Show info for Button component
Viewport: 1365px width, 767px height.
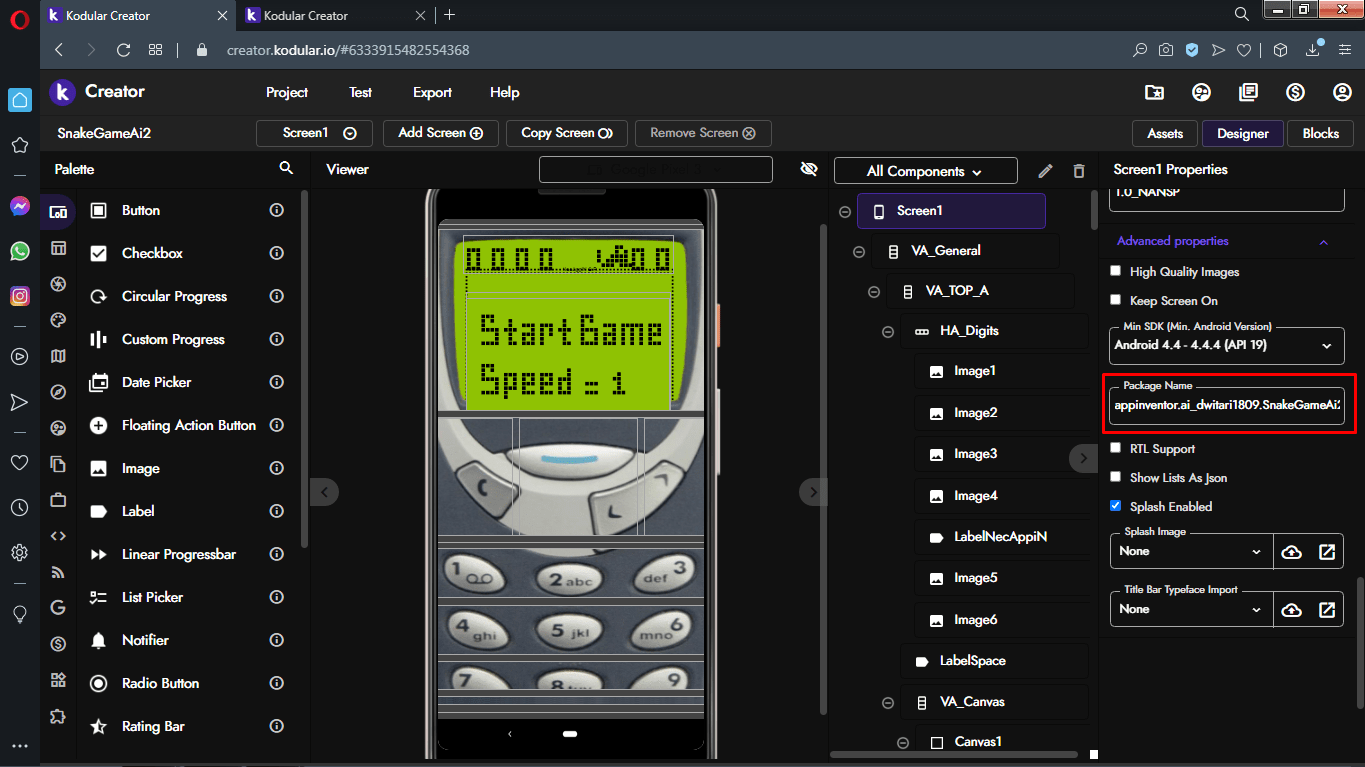tap(277, 210)
